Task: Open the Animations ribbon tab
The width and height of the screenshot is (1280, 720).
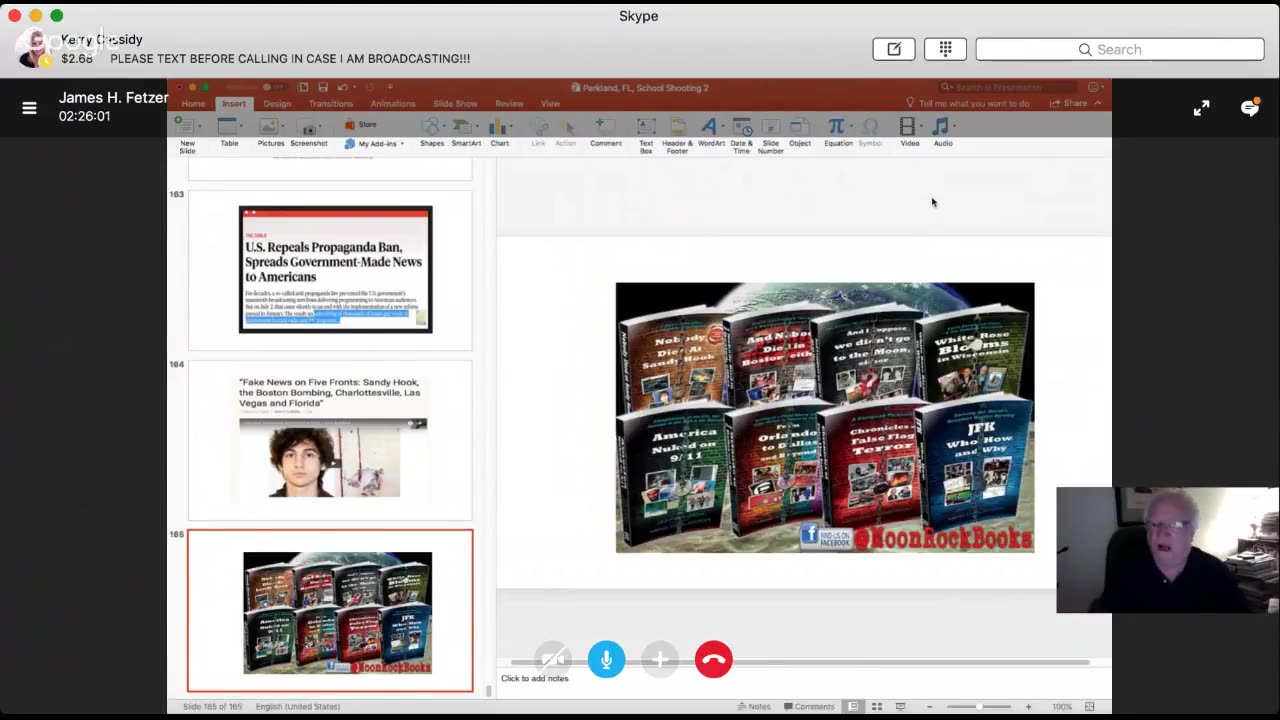Action: (393, 104)
